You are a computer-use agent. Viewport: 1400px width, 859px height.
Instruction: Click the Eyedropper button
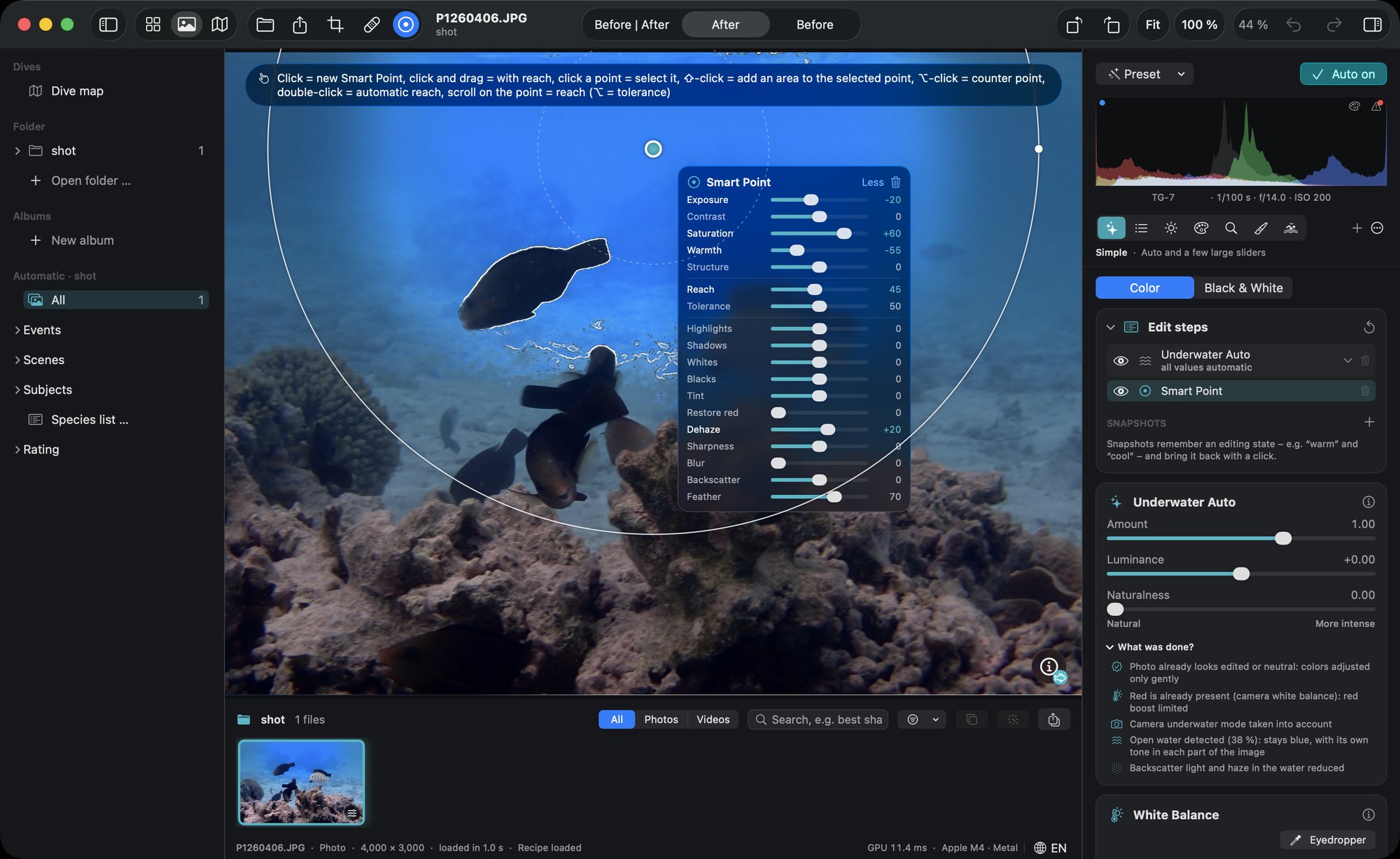[x=1328, y=840]
